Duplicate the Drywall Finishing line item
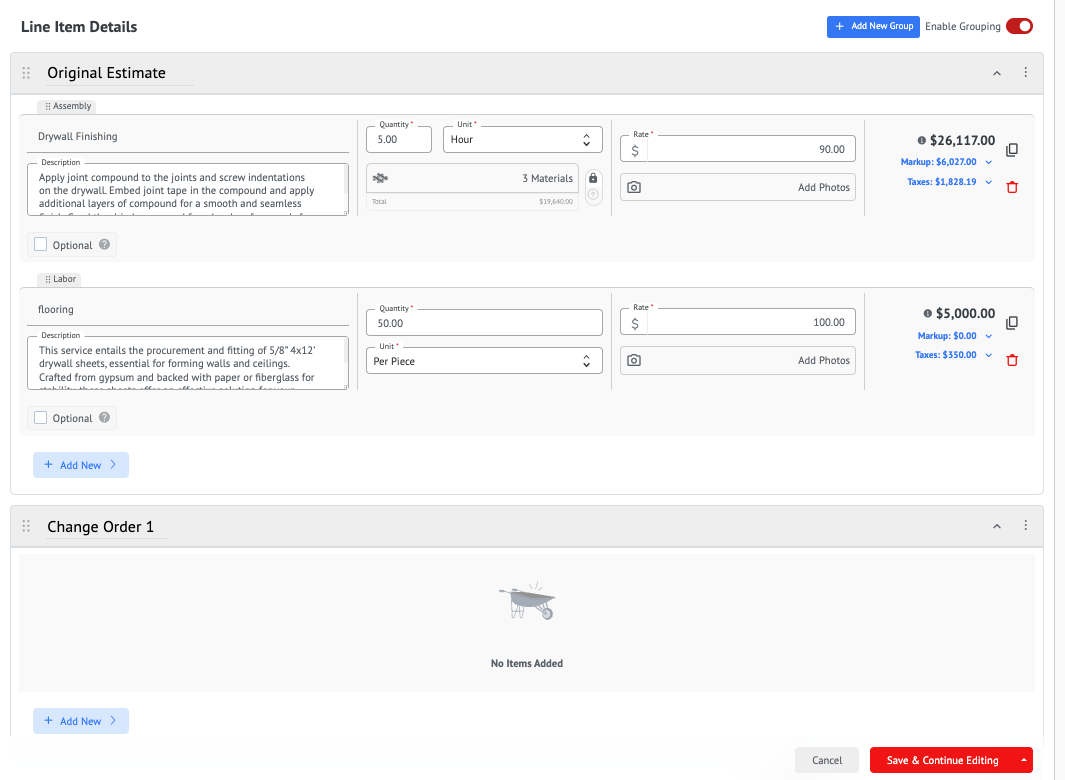The image size is (1065, 780). pos(1012,150)
